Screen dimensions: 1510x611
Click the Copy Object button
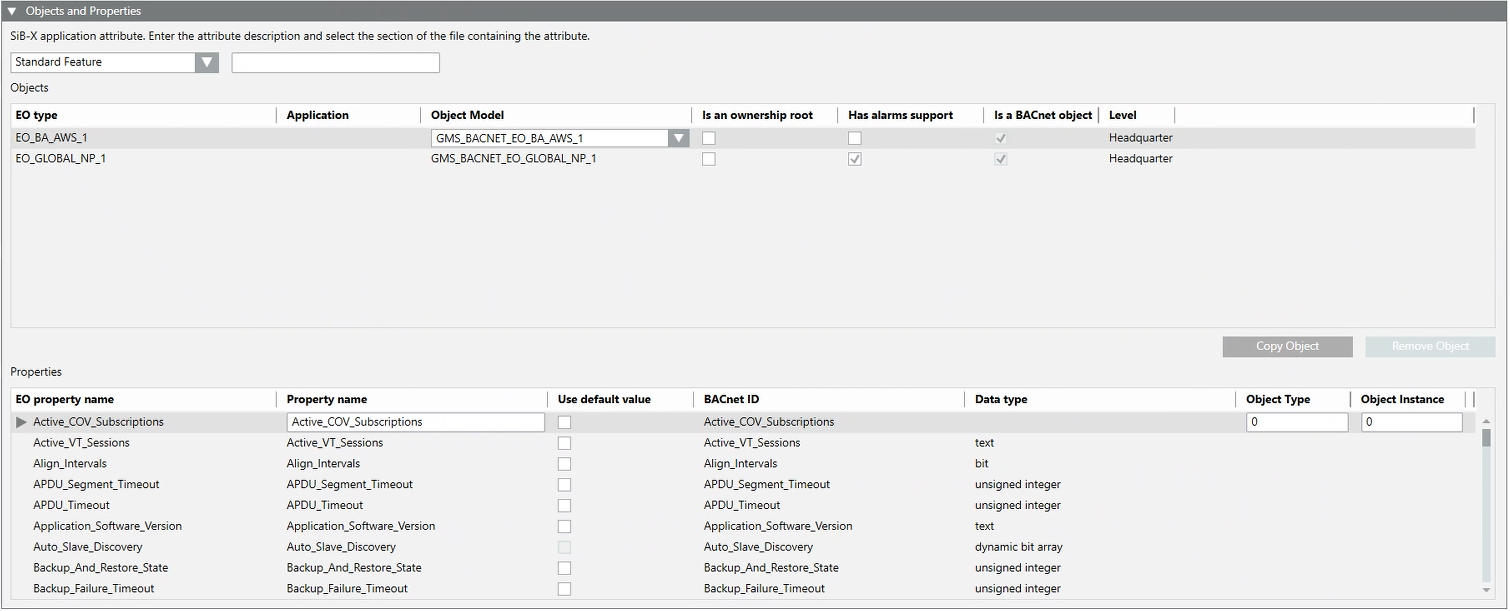(1287, 346)
